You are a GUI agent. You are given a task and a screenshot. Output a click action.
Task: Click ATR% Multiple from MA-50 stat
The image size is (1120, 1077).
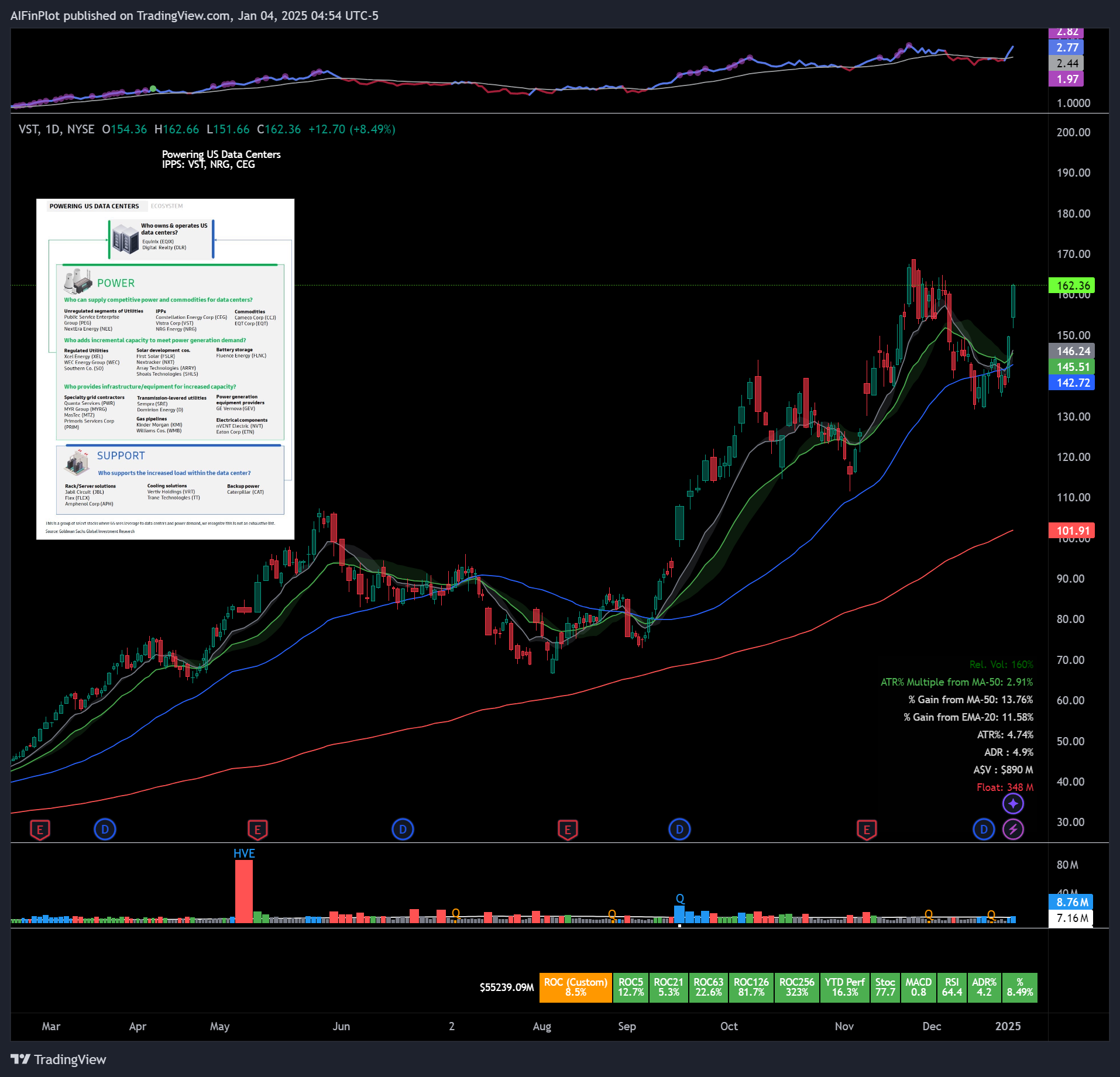click(x=957, y=682)
